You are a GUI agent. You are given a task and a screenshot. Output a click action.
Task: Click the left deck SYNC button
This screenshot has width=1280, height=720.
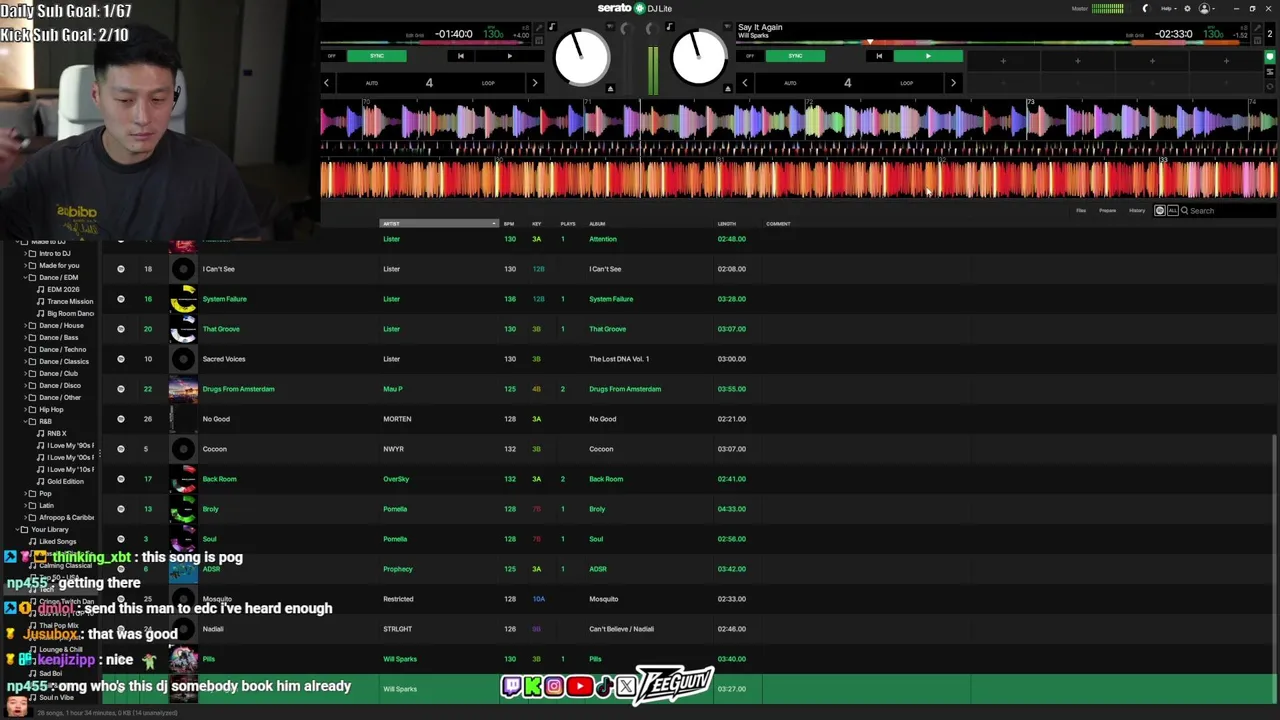click(x=376, y=56)
